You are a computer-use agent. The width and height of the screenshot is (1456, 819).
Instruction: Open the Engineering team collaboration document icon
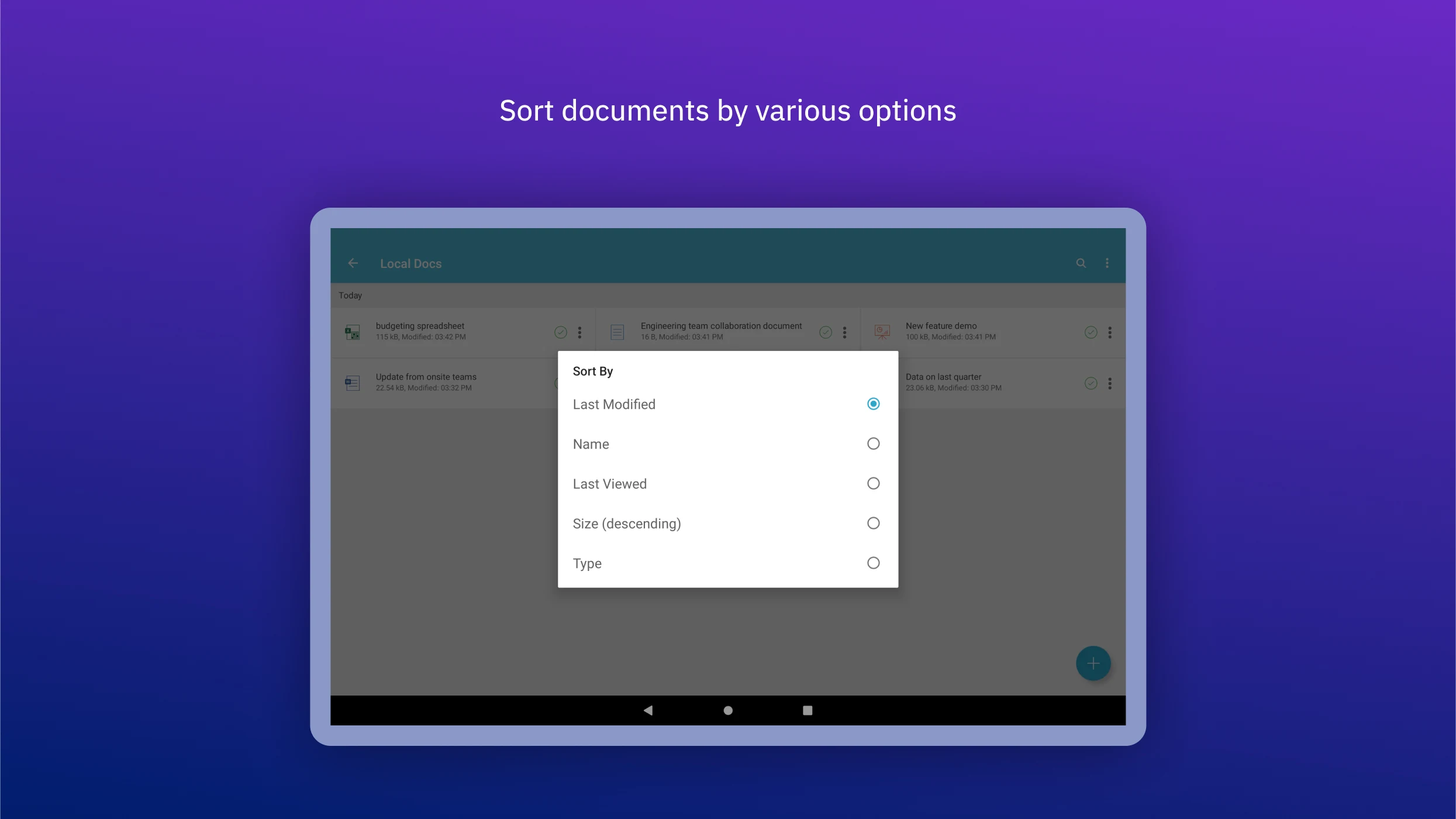[617, 332]
